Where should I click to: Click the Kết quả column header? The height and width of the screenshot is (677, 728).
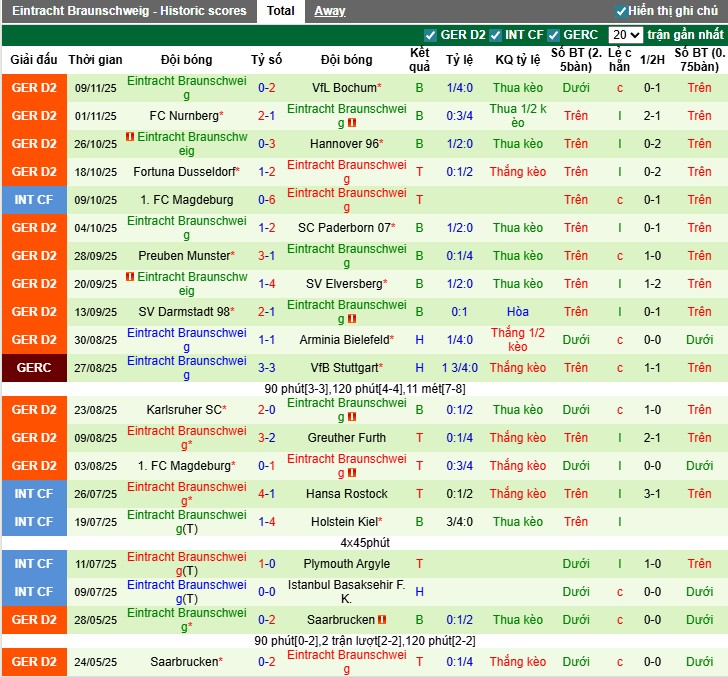tap(419, 60)
